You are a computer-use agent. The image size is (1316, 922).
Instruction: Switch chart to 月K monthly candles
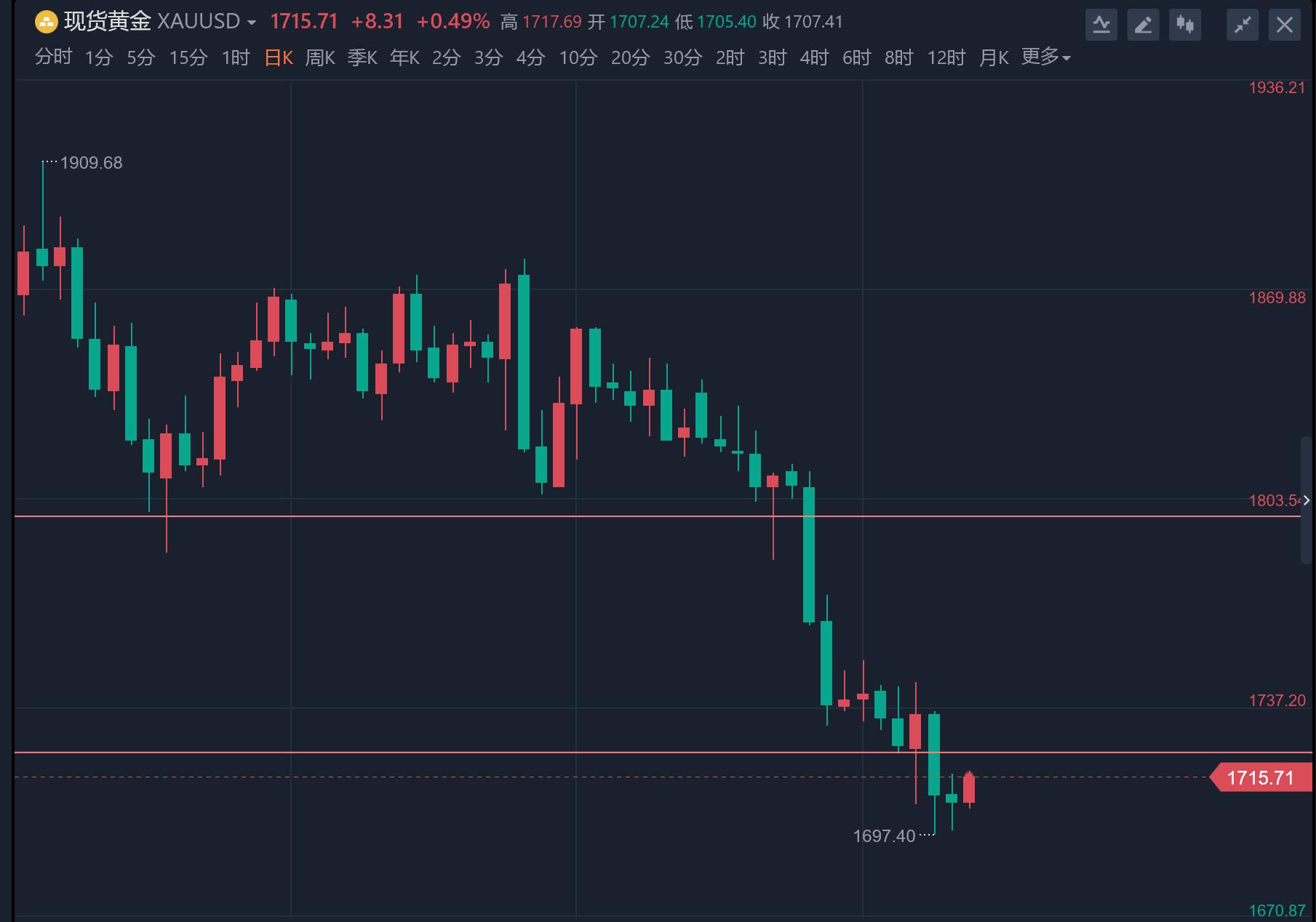coord(994,57)
